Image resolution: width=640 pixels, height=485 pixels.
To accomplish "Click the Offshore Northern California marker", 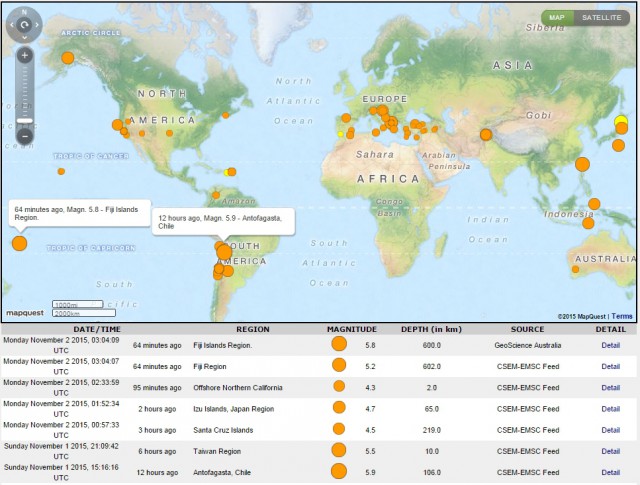I will 118,125.
